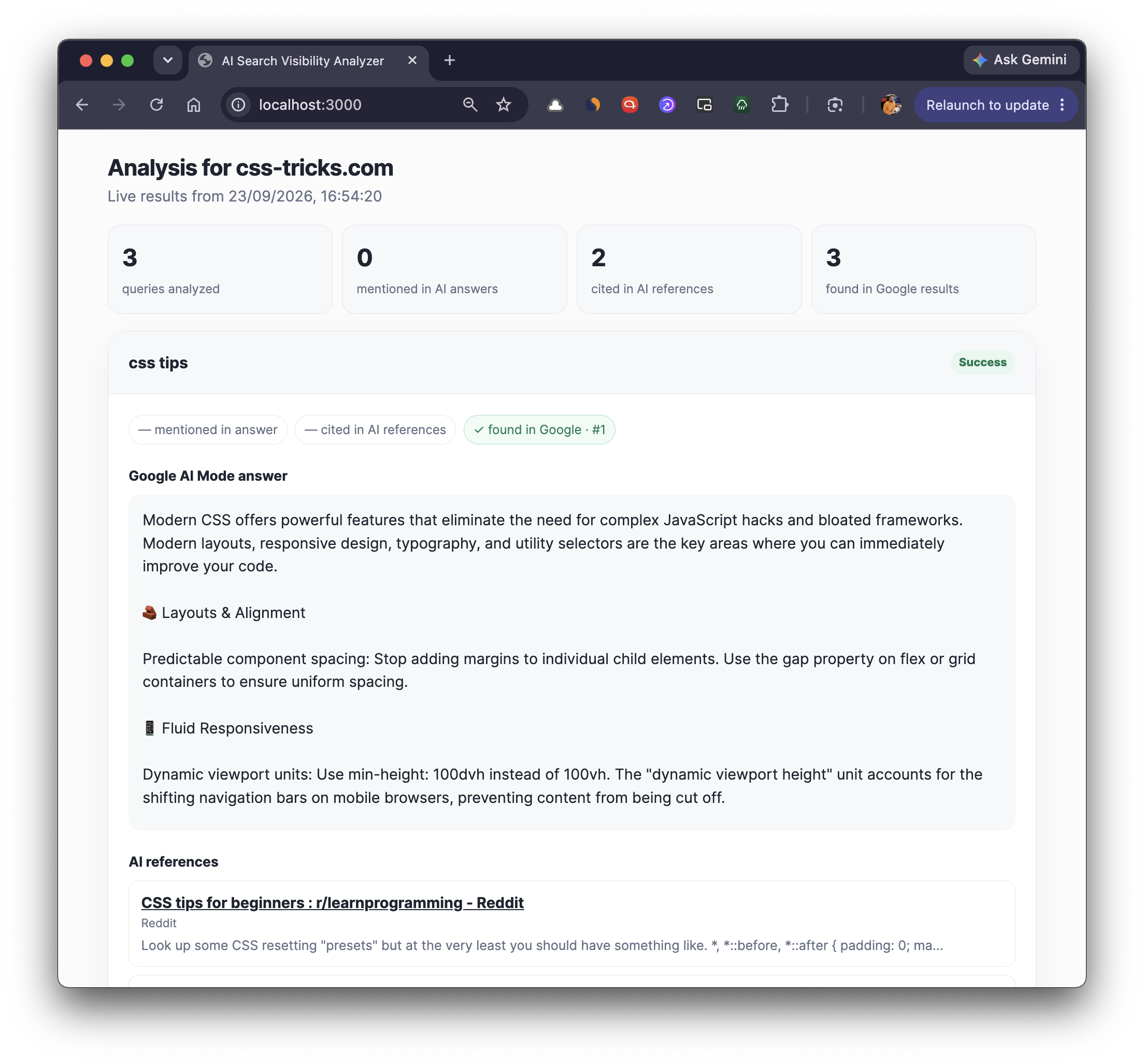Click the zoom magnifier icon in address bar
1144x1064 pixels.
(x=470, y=105)
